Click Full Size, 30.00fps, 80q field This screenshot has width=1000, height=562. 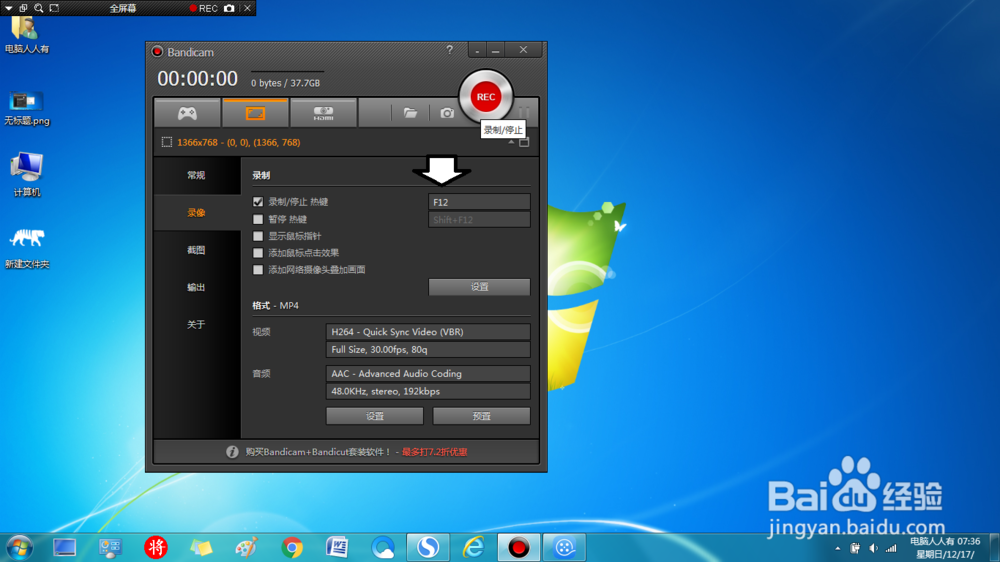428,350
